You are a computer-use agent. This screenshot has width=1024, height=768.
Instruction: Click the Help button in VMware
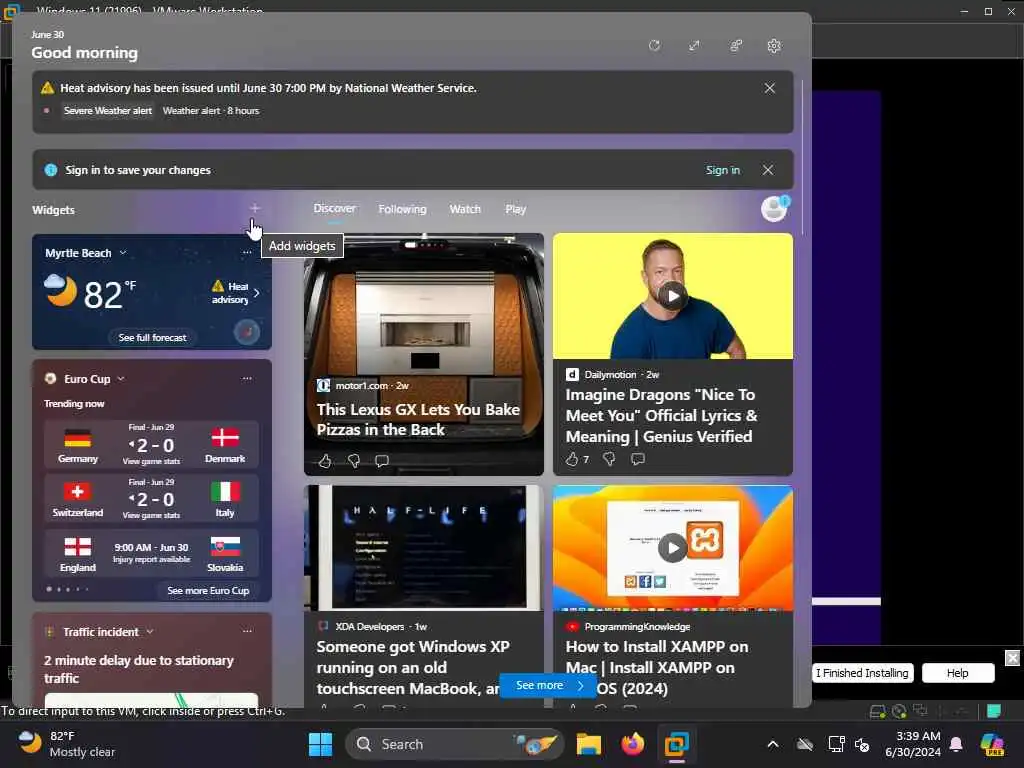point(957,673)
